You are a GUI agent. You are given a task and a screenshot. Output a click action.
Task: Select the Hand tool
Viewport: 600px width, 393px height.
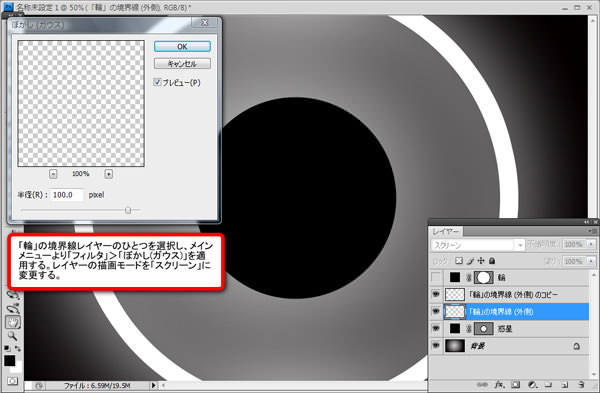coord(13,322)
